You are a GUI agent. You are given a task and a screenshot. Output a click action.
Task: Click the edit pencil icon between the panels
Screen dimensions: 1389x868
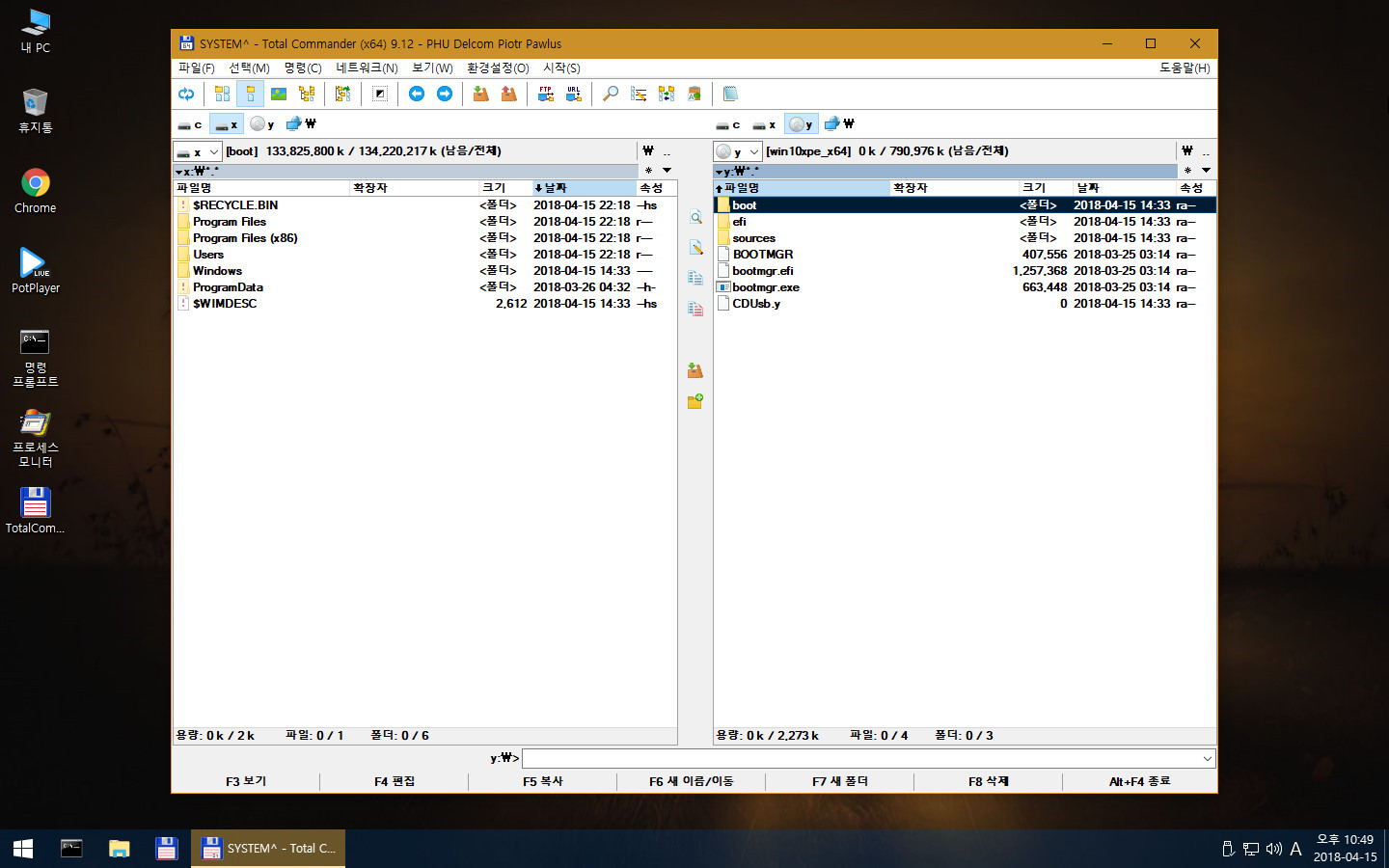[695, 248]
